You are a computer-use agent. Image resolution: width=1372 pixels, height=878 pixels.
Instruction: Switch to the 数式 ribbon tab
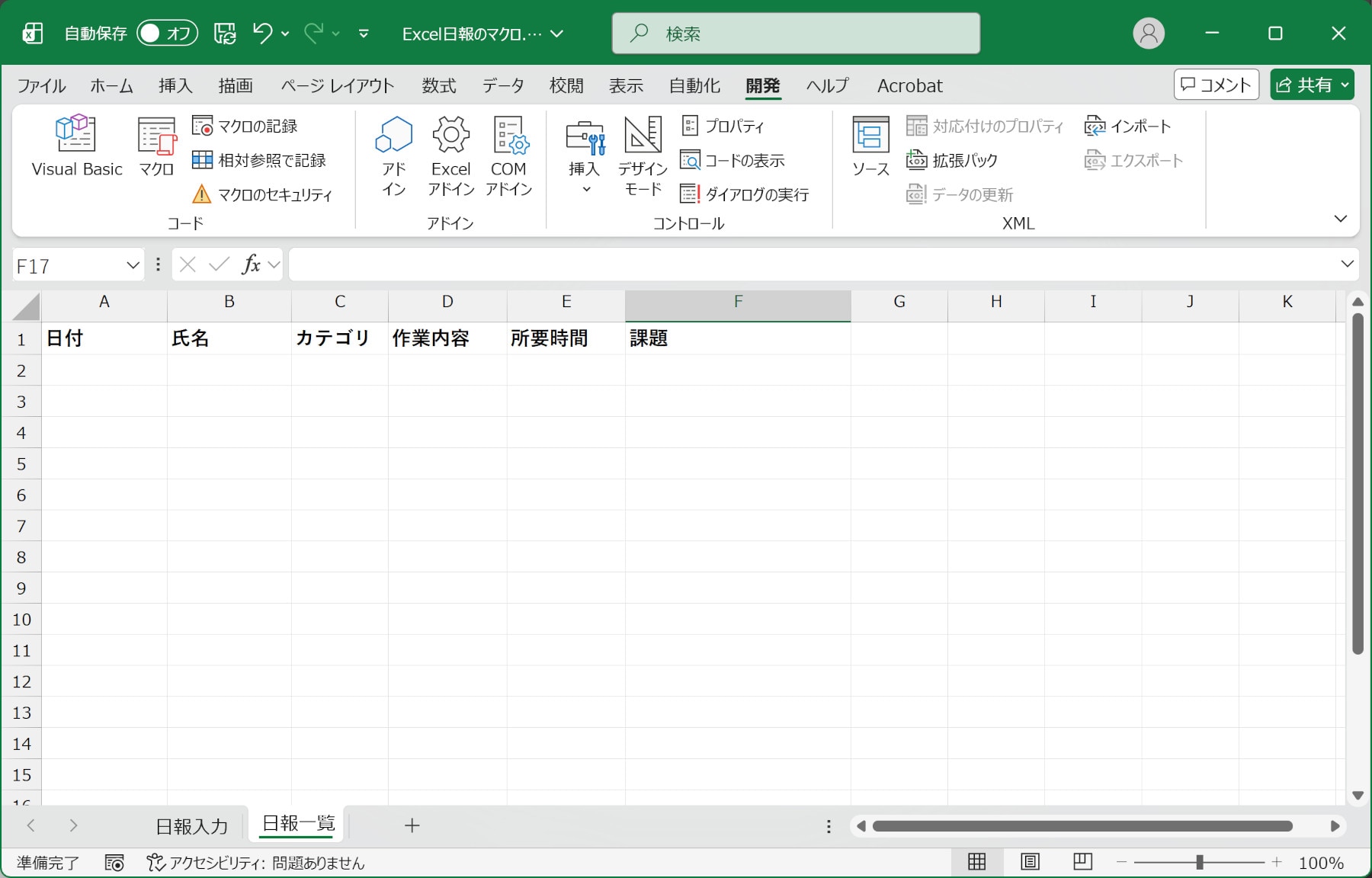(439, 86)
